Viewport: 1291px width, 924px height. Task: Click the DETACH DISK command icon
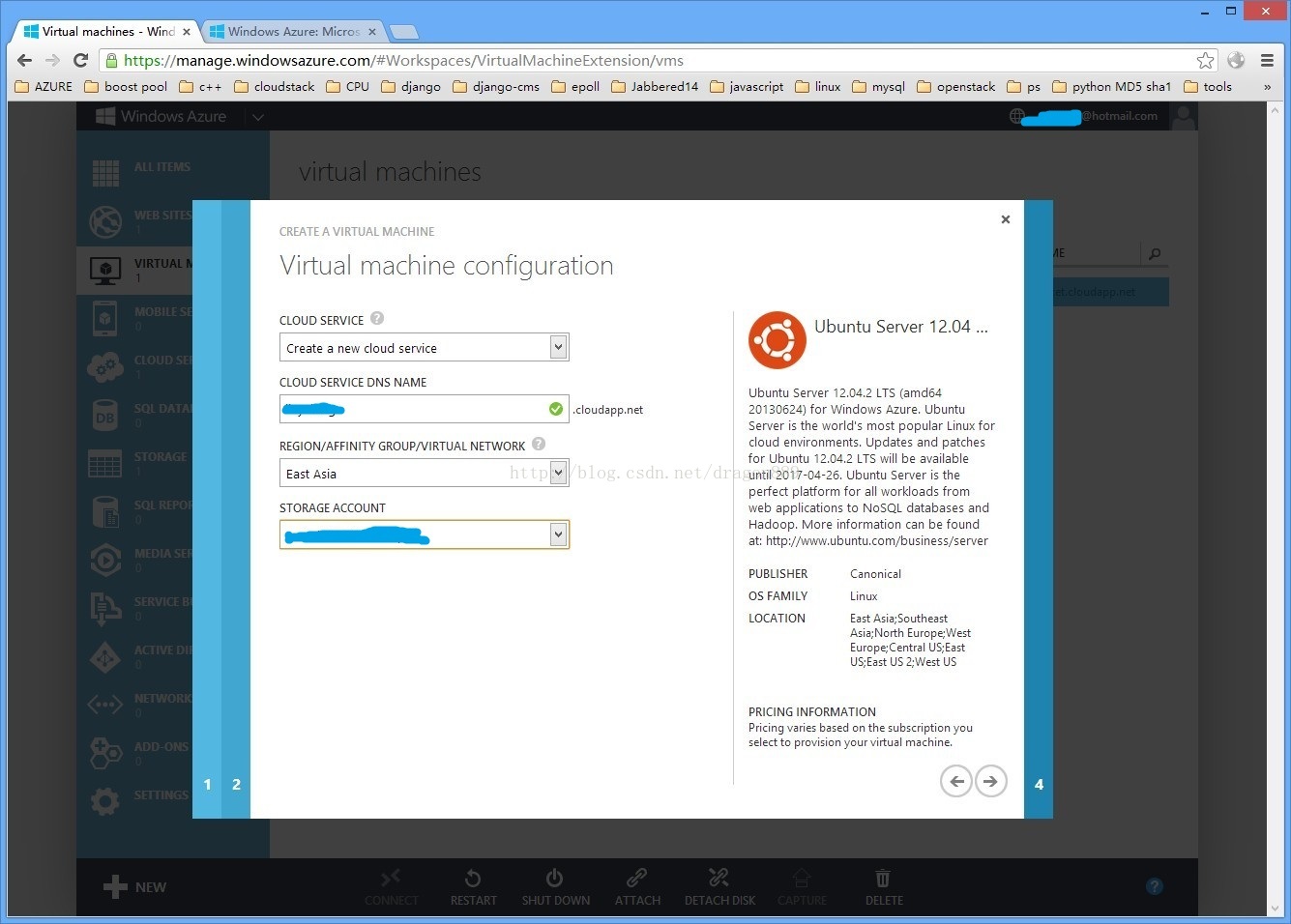point(719,878)
